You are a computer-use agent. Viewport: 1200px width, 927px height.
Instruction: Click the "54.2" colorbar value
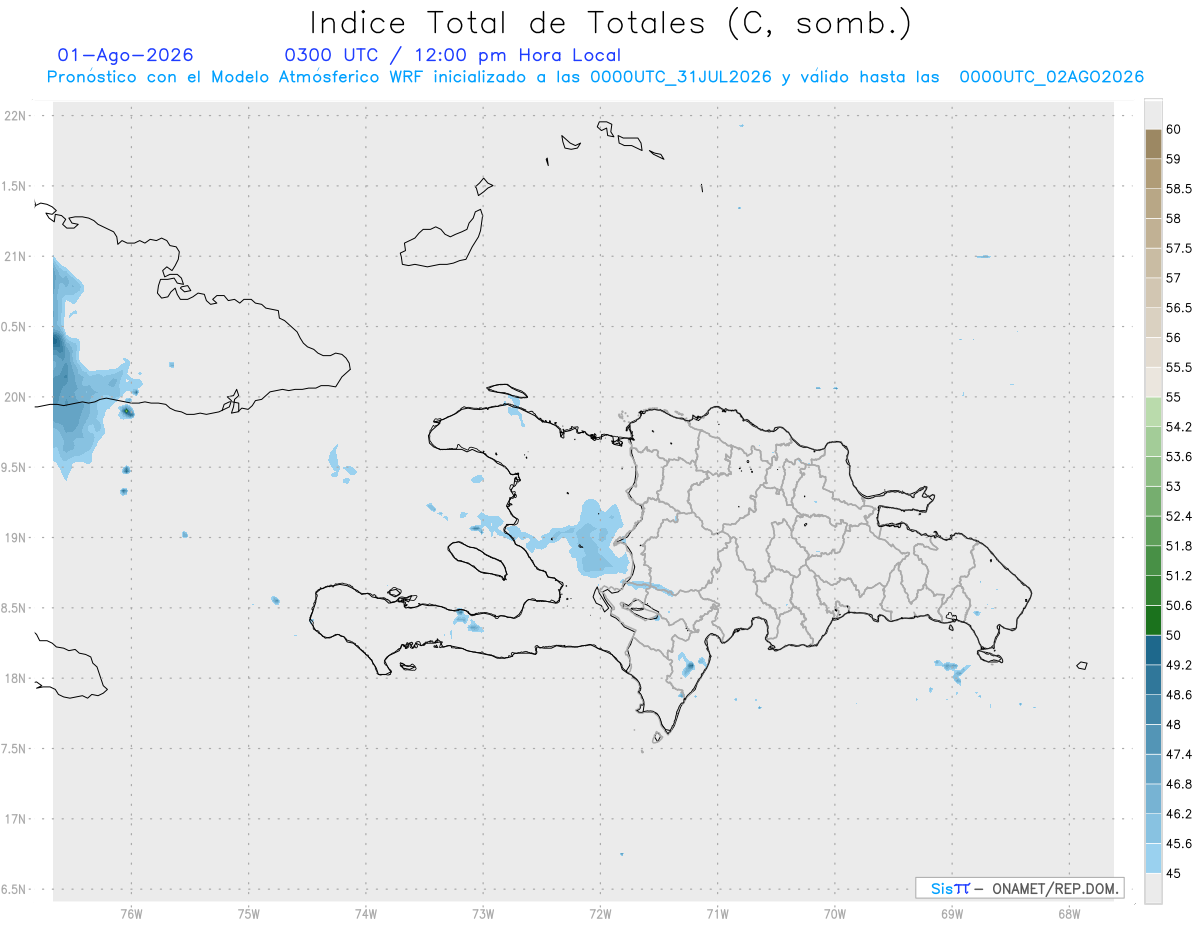pyautogui.click(x=1178, y=427)
